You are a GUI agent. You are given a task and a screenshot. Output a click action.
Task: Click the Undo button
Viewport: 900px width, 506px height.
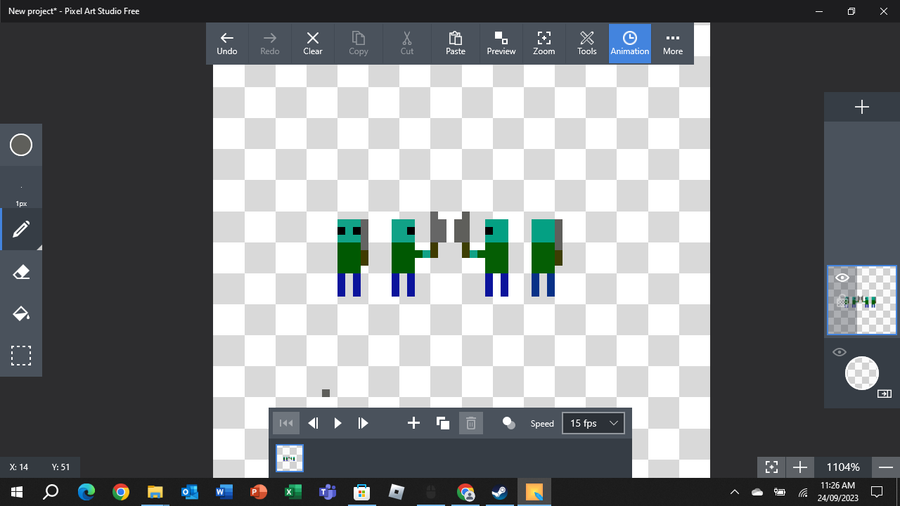tap(227, 44)
